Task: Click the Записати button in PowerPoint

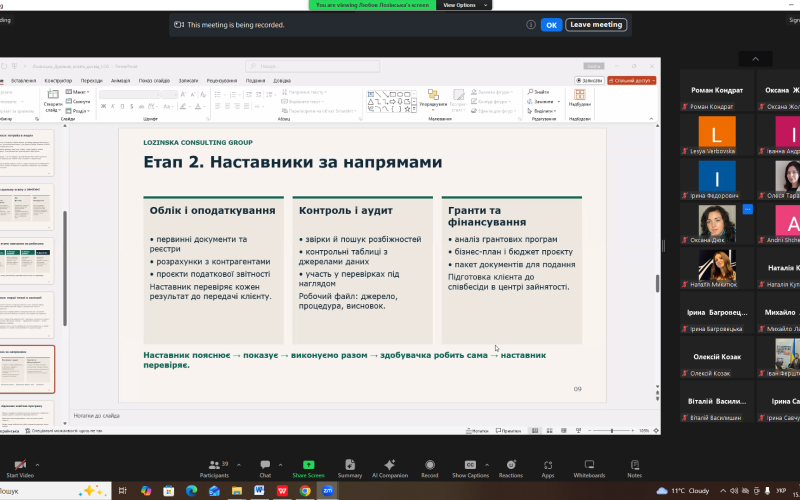Action: (589, 81)
